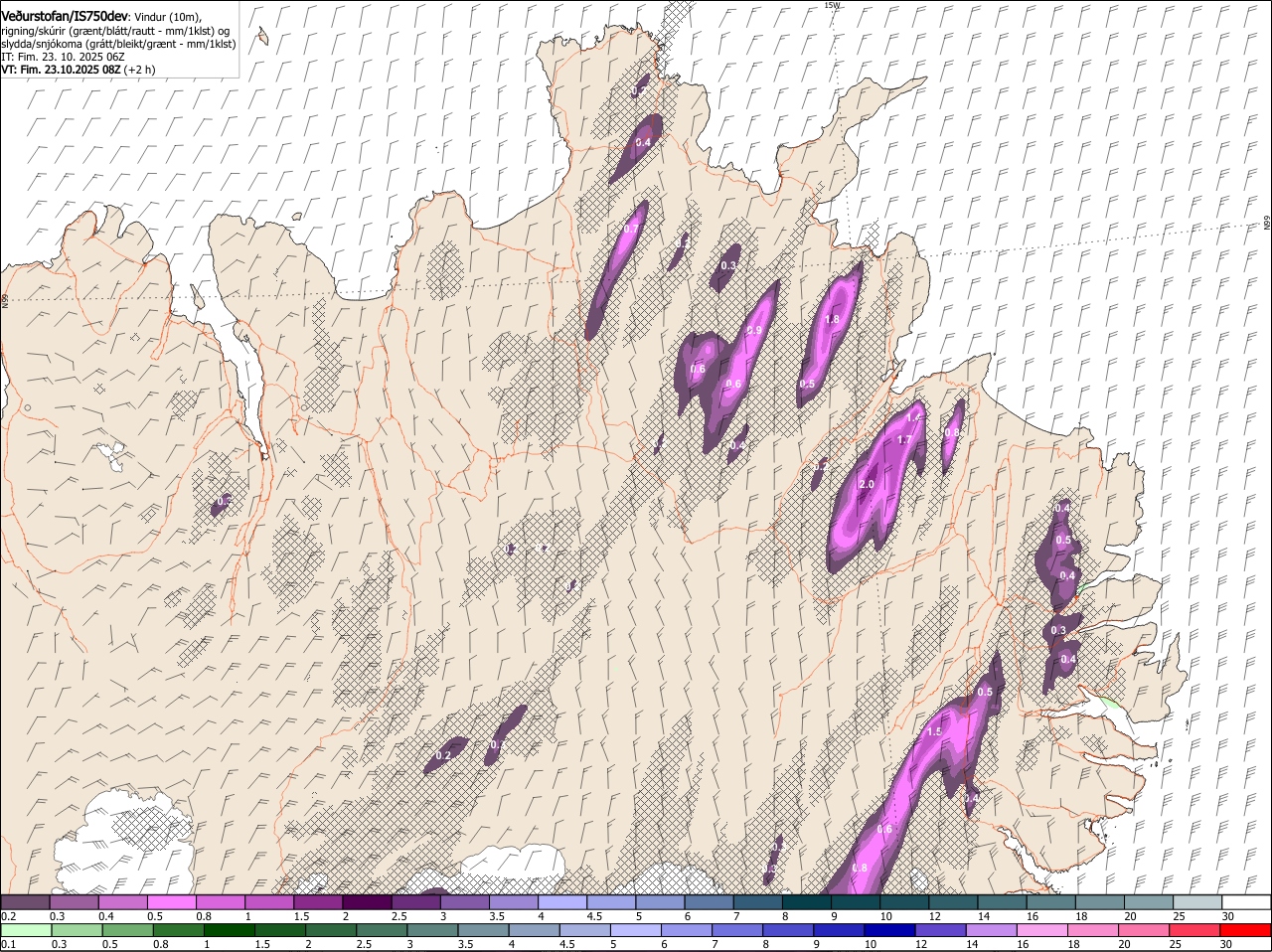Click the lavender 4–4.5 swatch in upper legend
Screen dimensions: 1272x952
tap(562, 901)
